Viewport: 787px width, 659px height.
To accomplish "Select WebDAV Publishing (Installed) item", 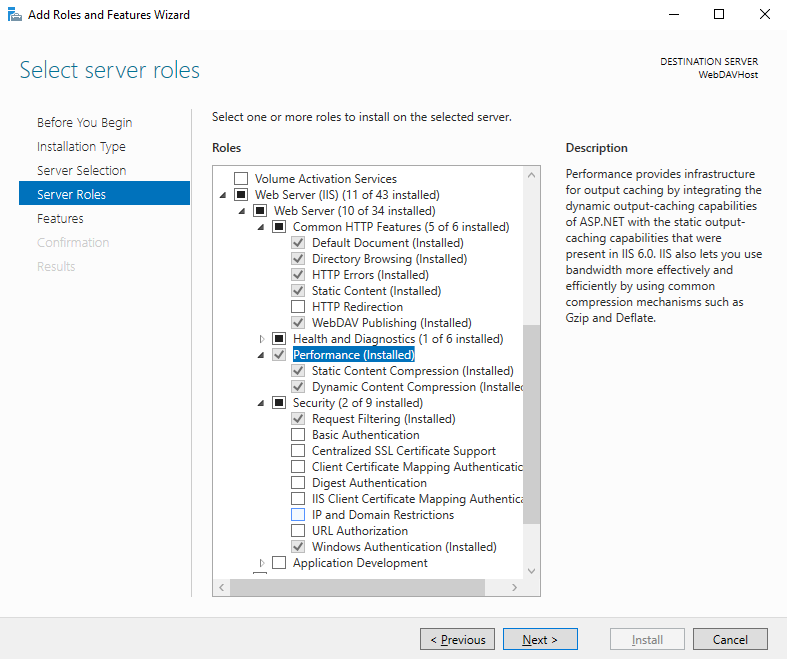I will click(392, 323).
